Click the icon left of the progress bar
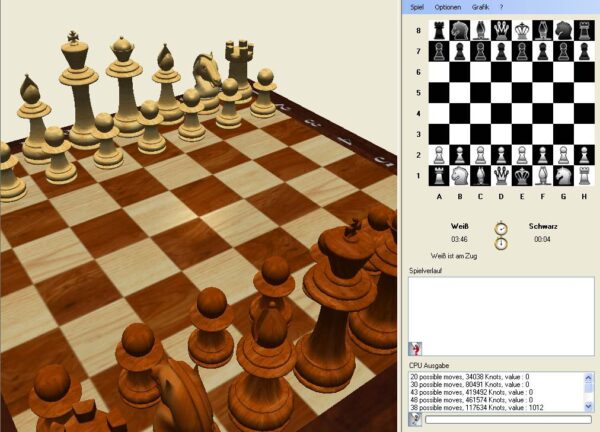The width and height of the screenshot is (600, 432). (415, 420)
